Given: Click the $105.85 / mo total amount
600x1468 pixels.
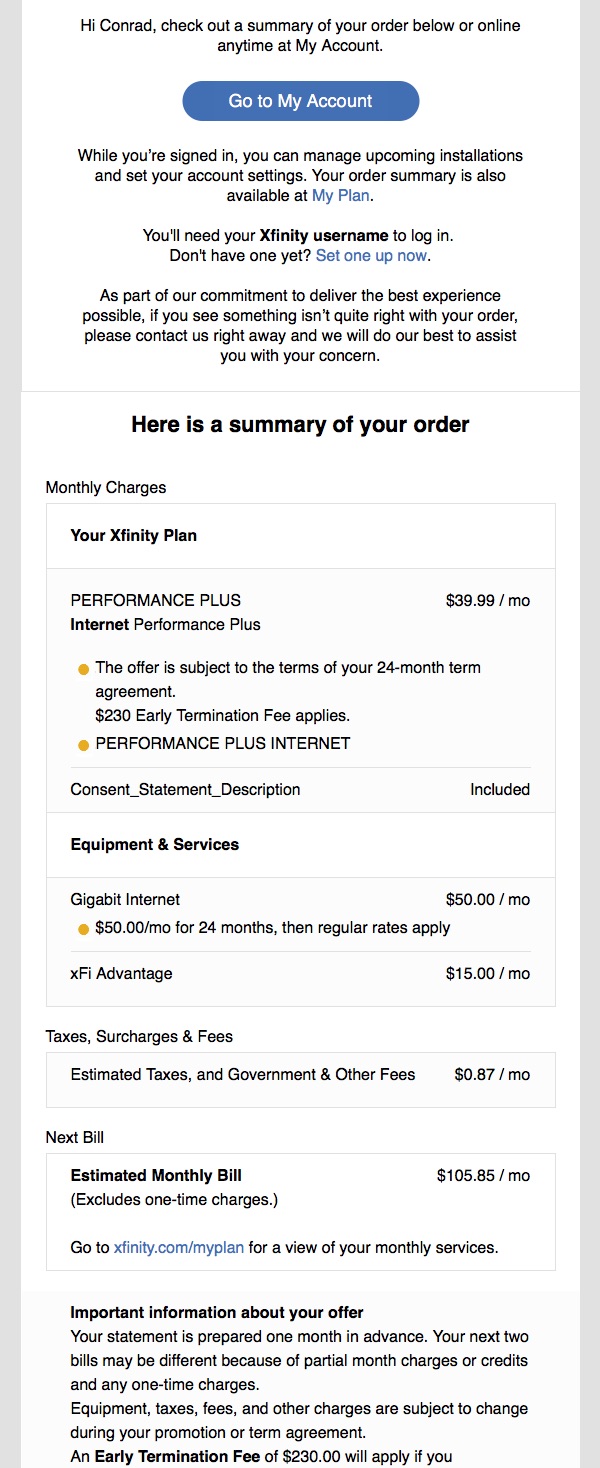Looking at the screenshot, I should [484, 1176].
